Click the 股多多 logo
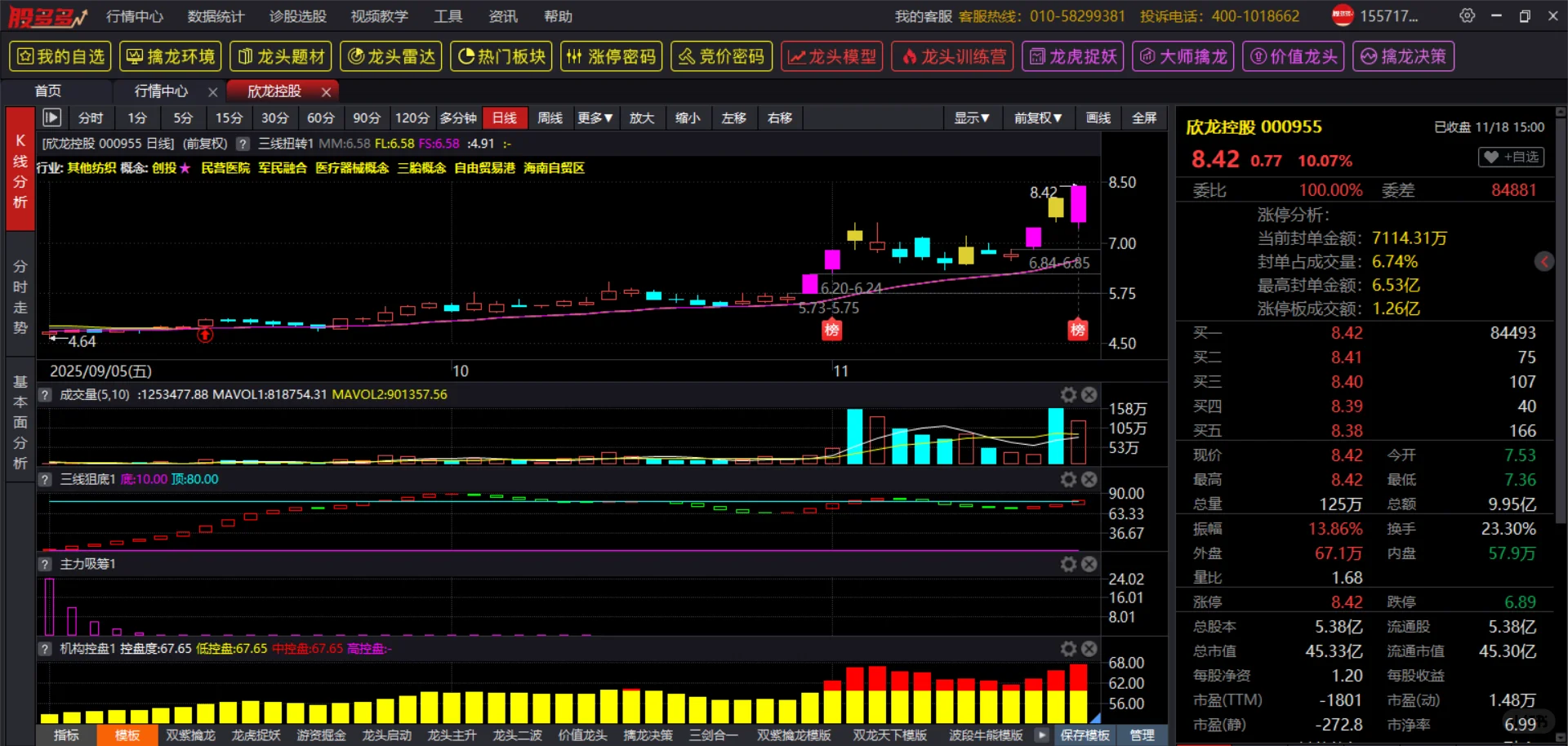 tap(47, 17)
